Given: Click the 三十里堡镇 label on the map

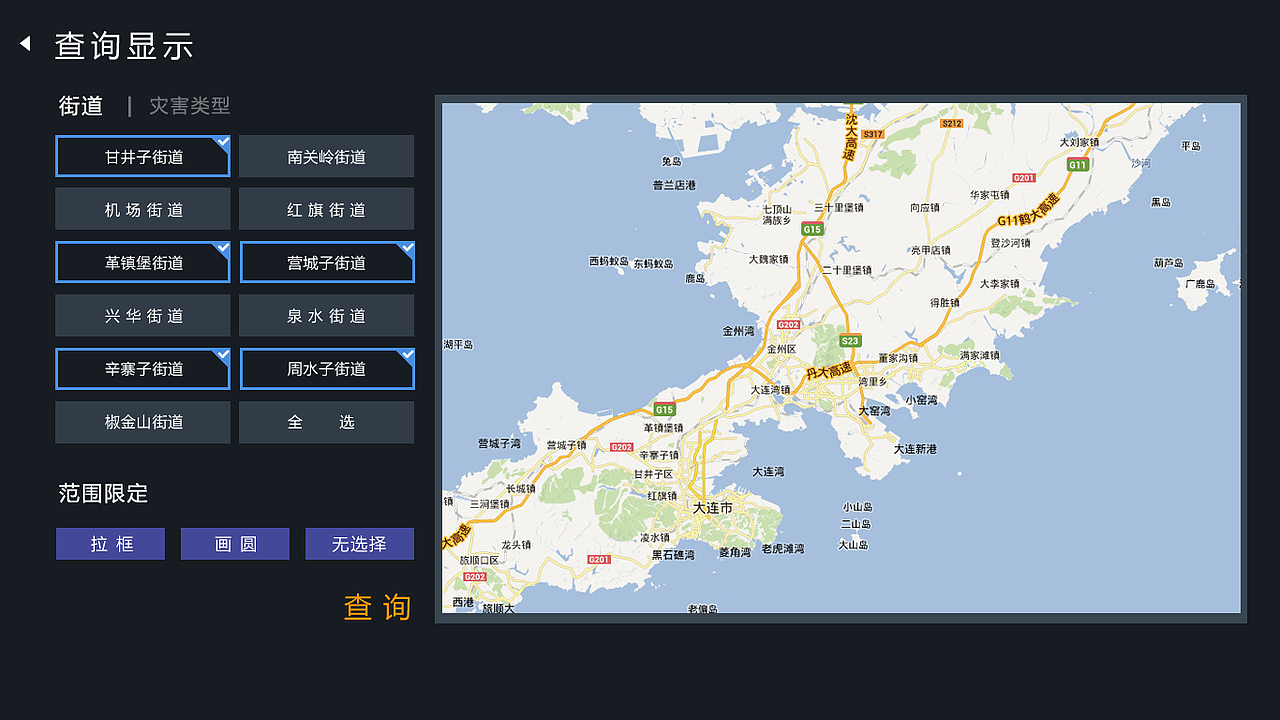Looking at the screenshot, I should click(x=838, y=208).
